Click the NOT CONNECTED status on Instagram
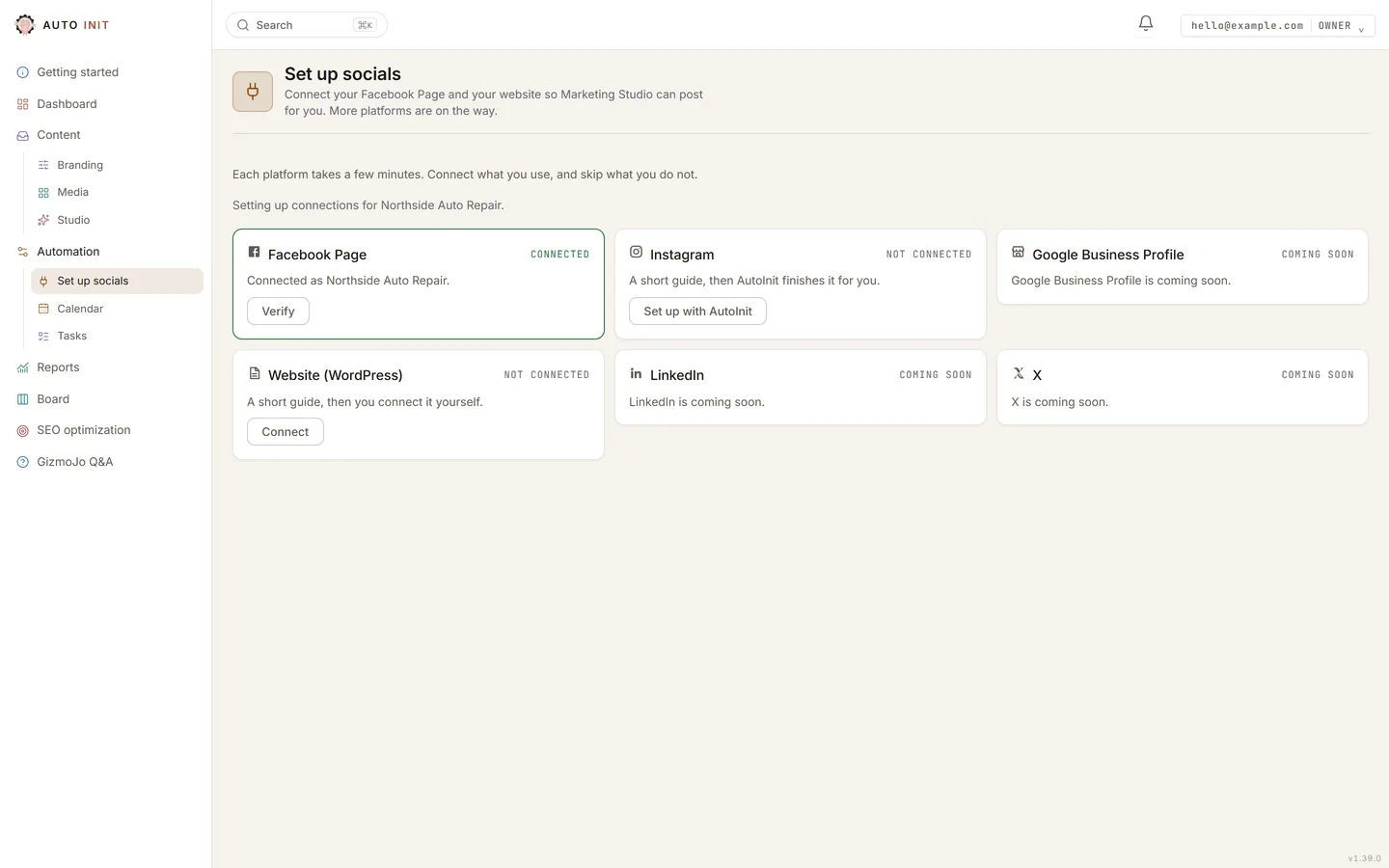This screenshot has height=868, width=1389. click(929, 255)
